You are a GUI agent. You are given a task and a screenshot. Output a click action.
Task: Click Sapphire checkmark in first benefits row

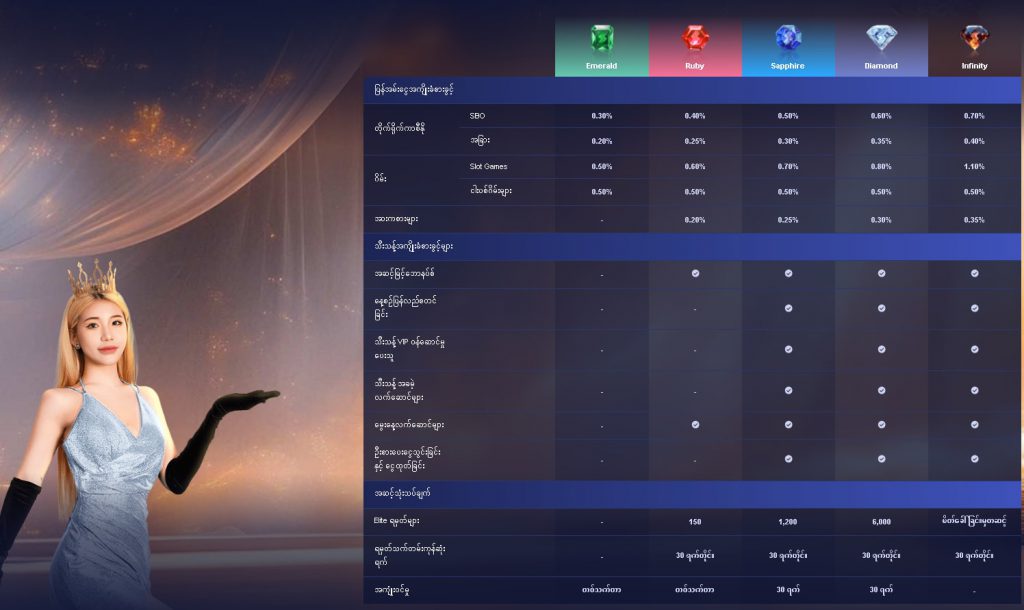click(788, 273)
